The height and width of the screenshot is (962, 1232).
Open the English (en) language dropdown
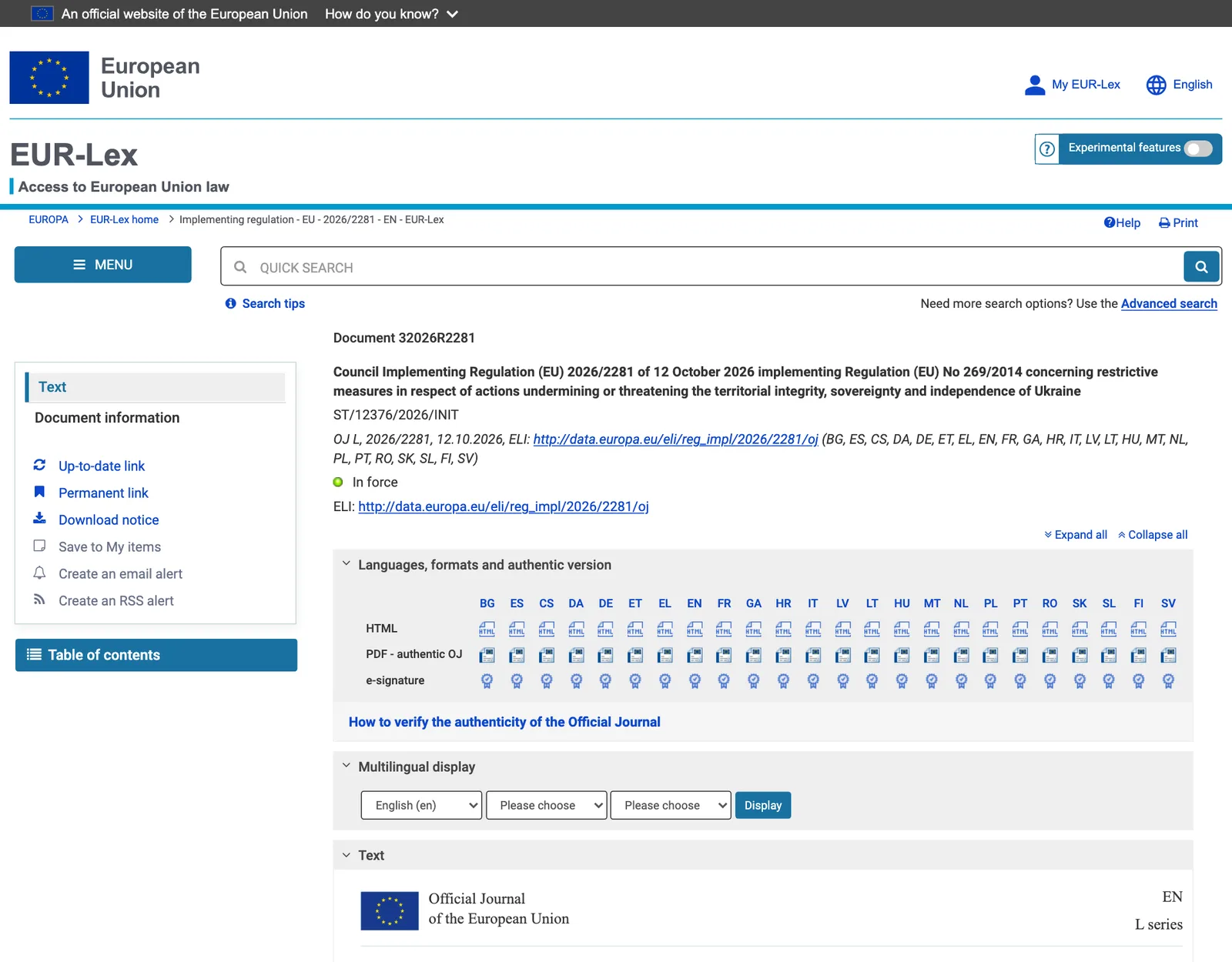(x=421, y=805)
